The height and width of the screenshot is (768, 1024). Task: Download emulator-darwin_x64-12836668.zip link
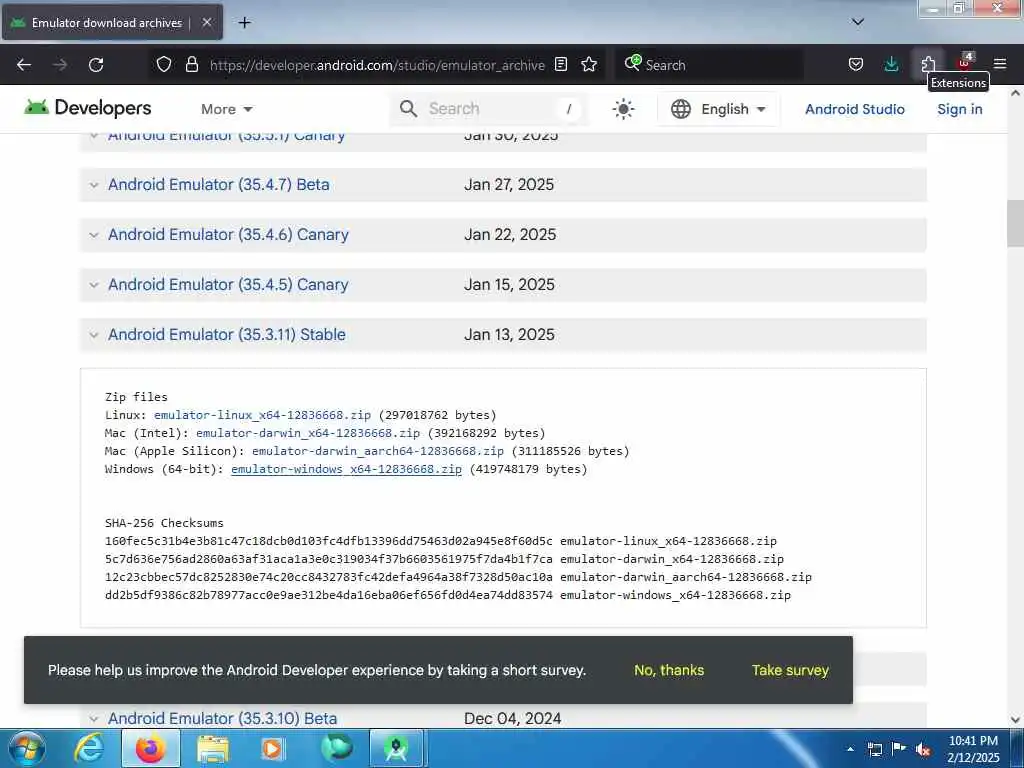308,433
